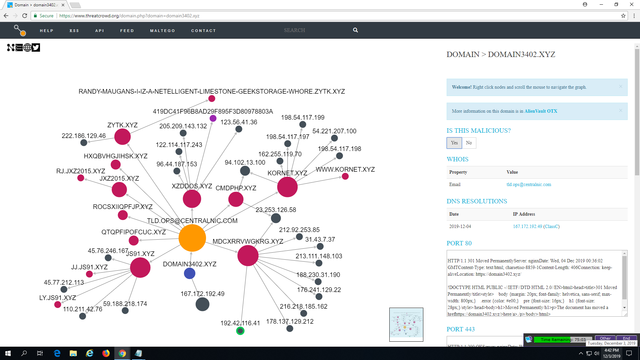Open the Twitter icon link
640x360 pixels.
point(36,48)
